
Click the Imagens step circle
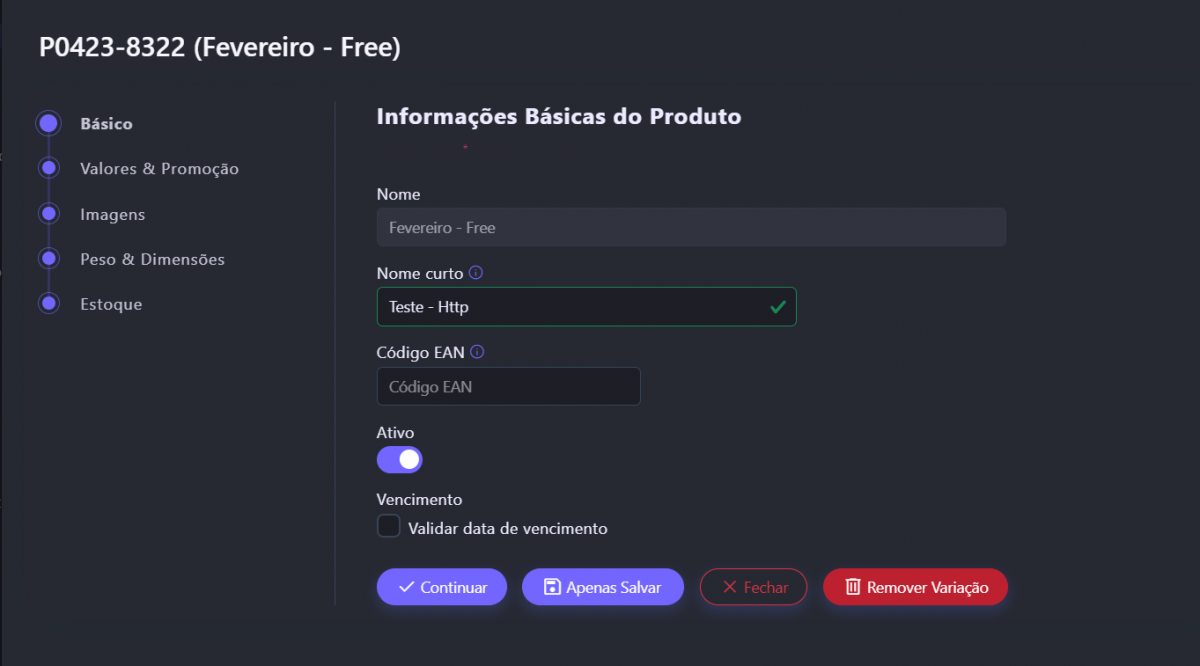[x=48, y=214]
